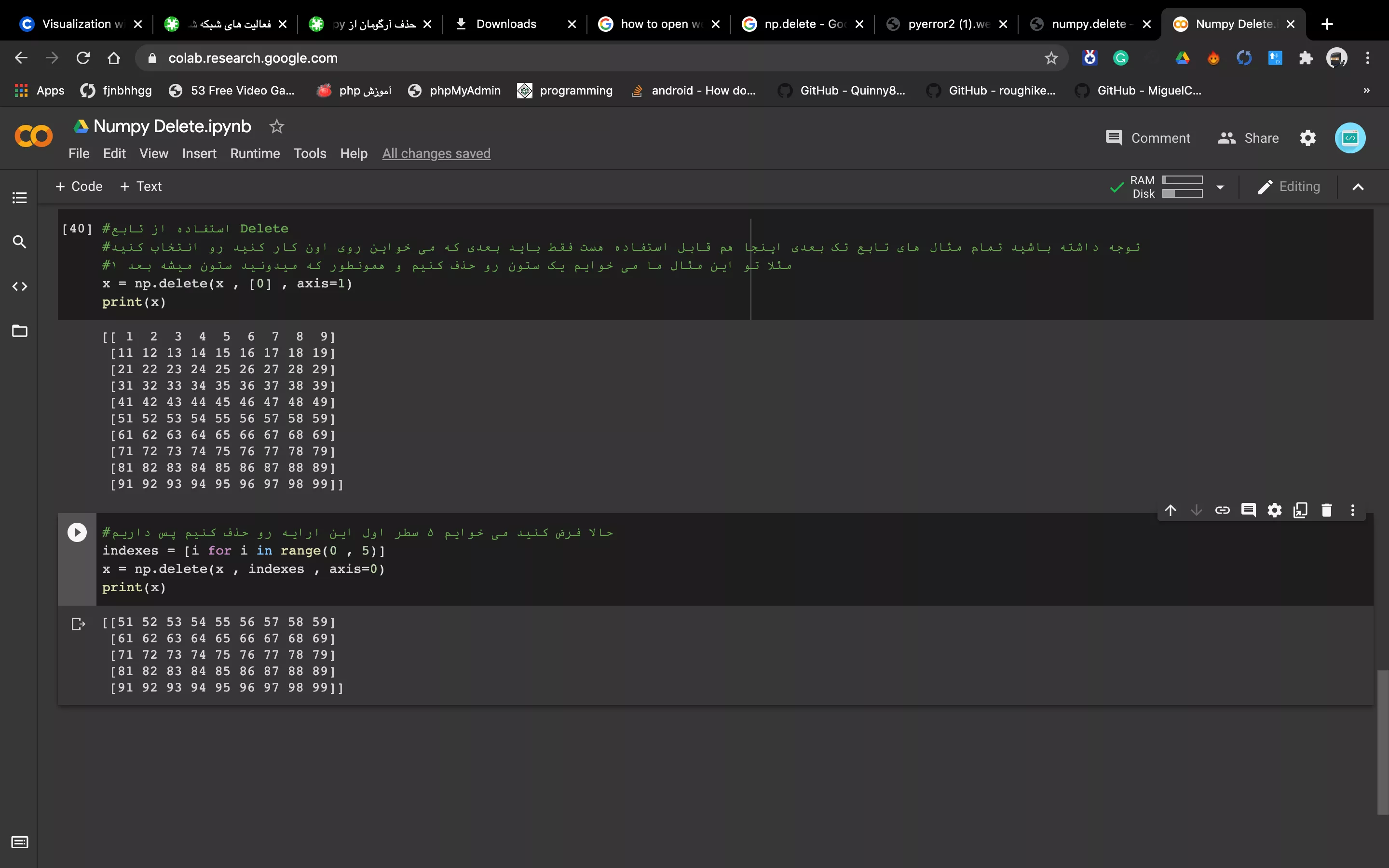1389x868 pixels.
Task: Click the Colab logo
Action: 33,136
